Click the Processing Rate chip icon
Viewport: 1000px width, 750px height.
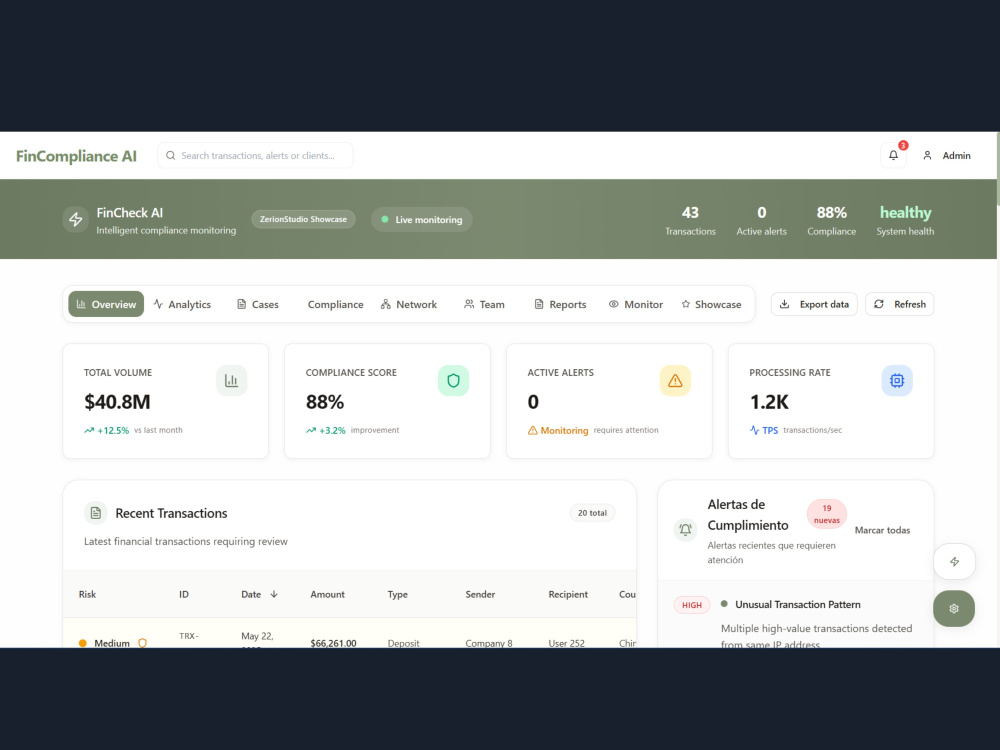click(x=897, y=381)
